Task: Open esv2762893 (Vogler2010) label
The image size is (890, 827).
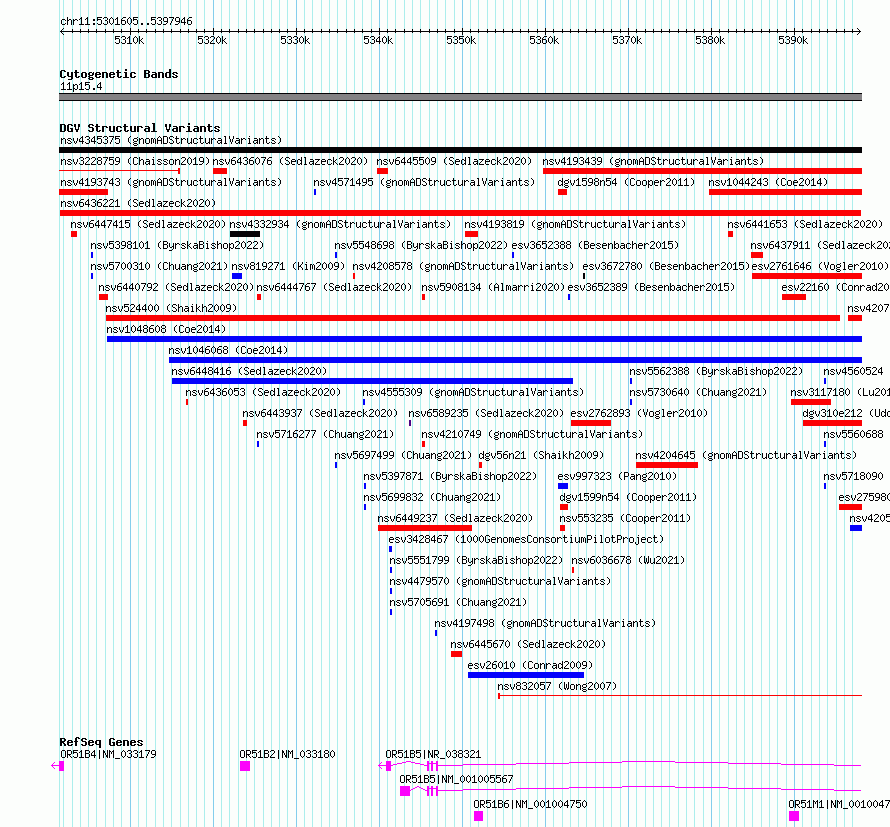Action: point(639,413)
